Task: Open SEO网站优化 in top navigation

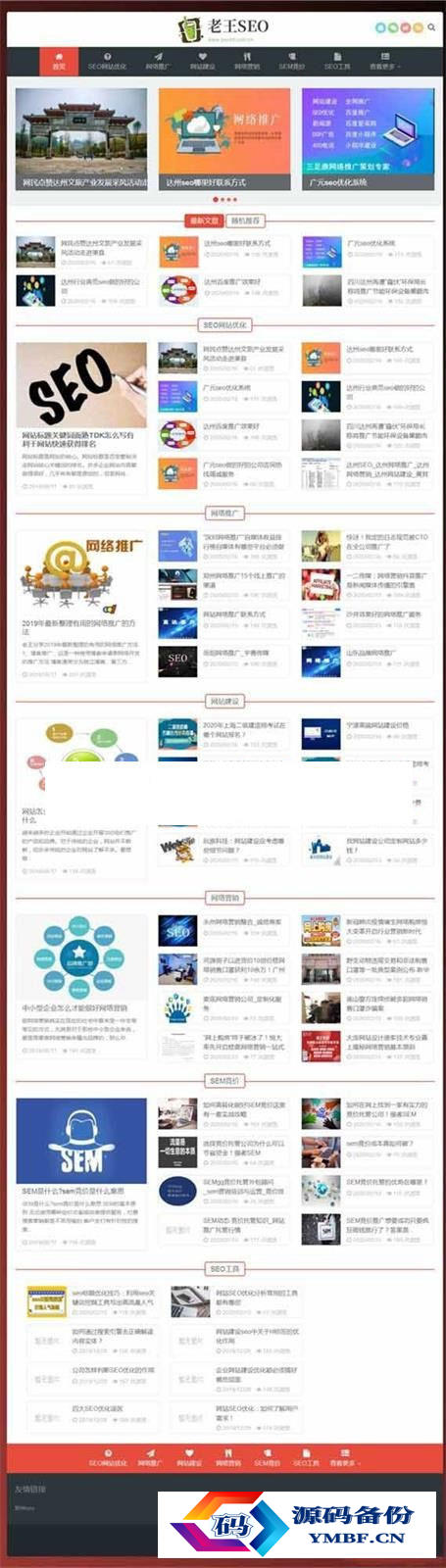Action: pyautogui.click(x=107, y=61)
